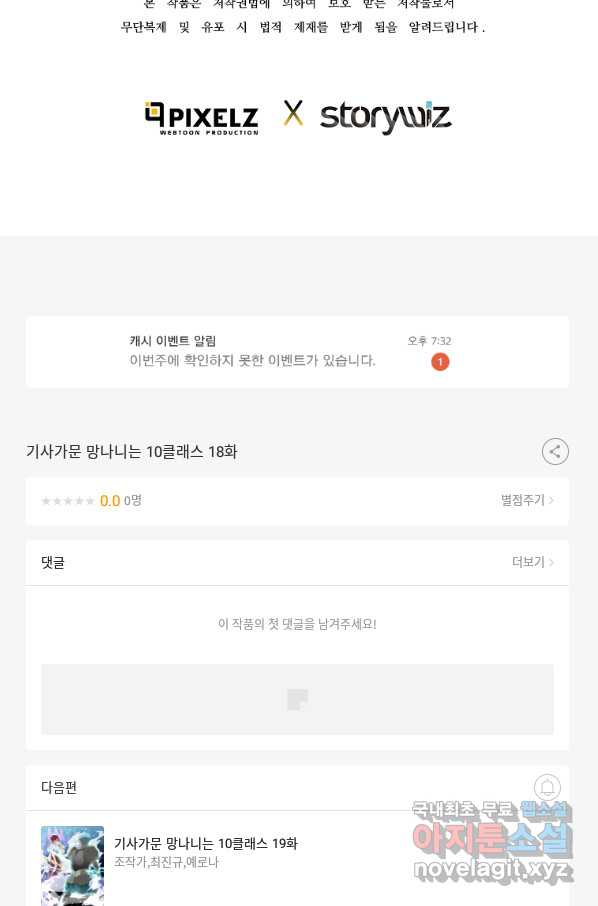
Task: Click the share icon beside episode title
Action: [555, 452]
